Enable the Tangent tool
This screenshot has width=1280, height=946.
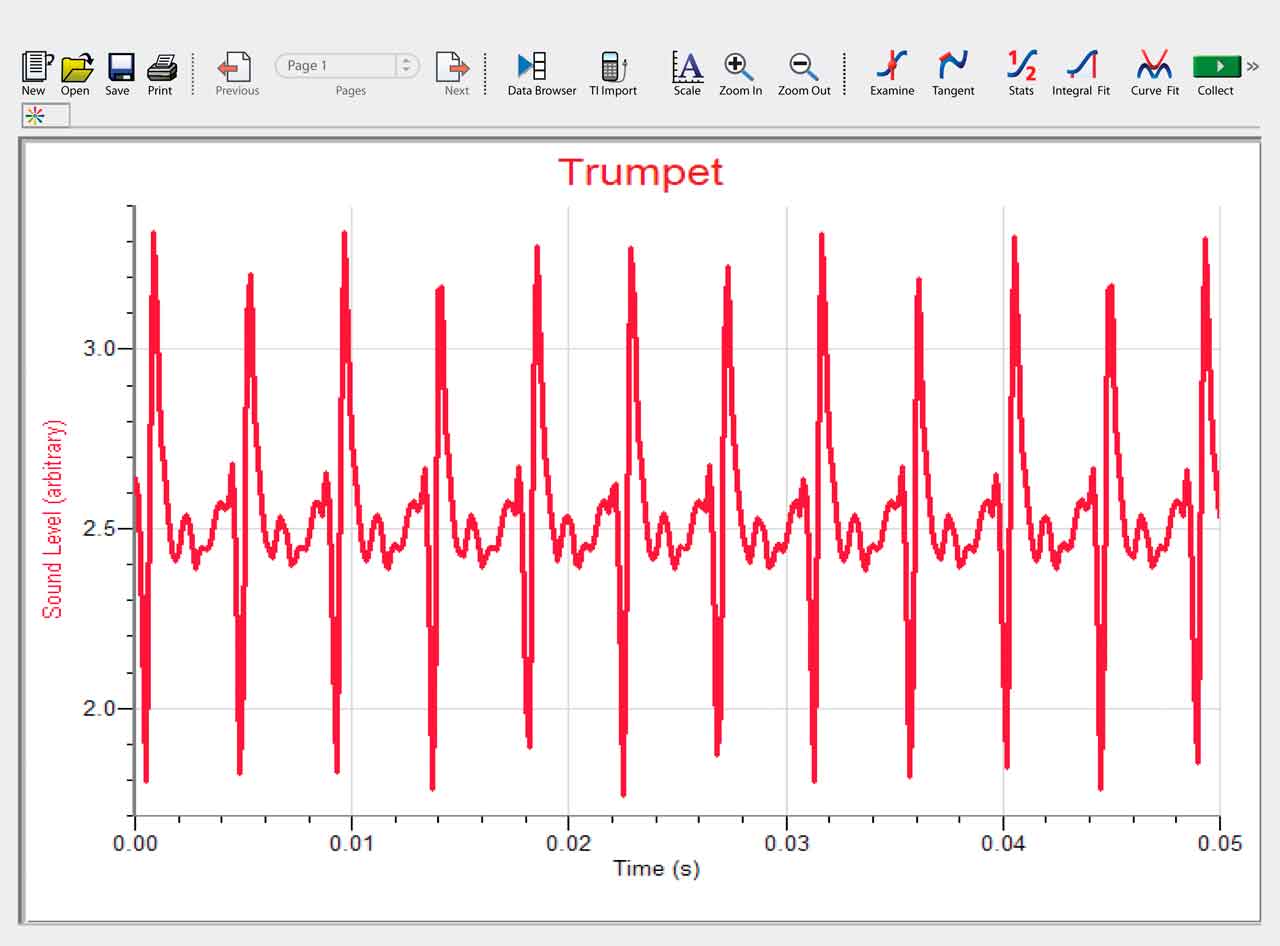pyautogui.click(x=953, y=66)
